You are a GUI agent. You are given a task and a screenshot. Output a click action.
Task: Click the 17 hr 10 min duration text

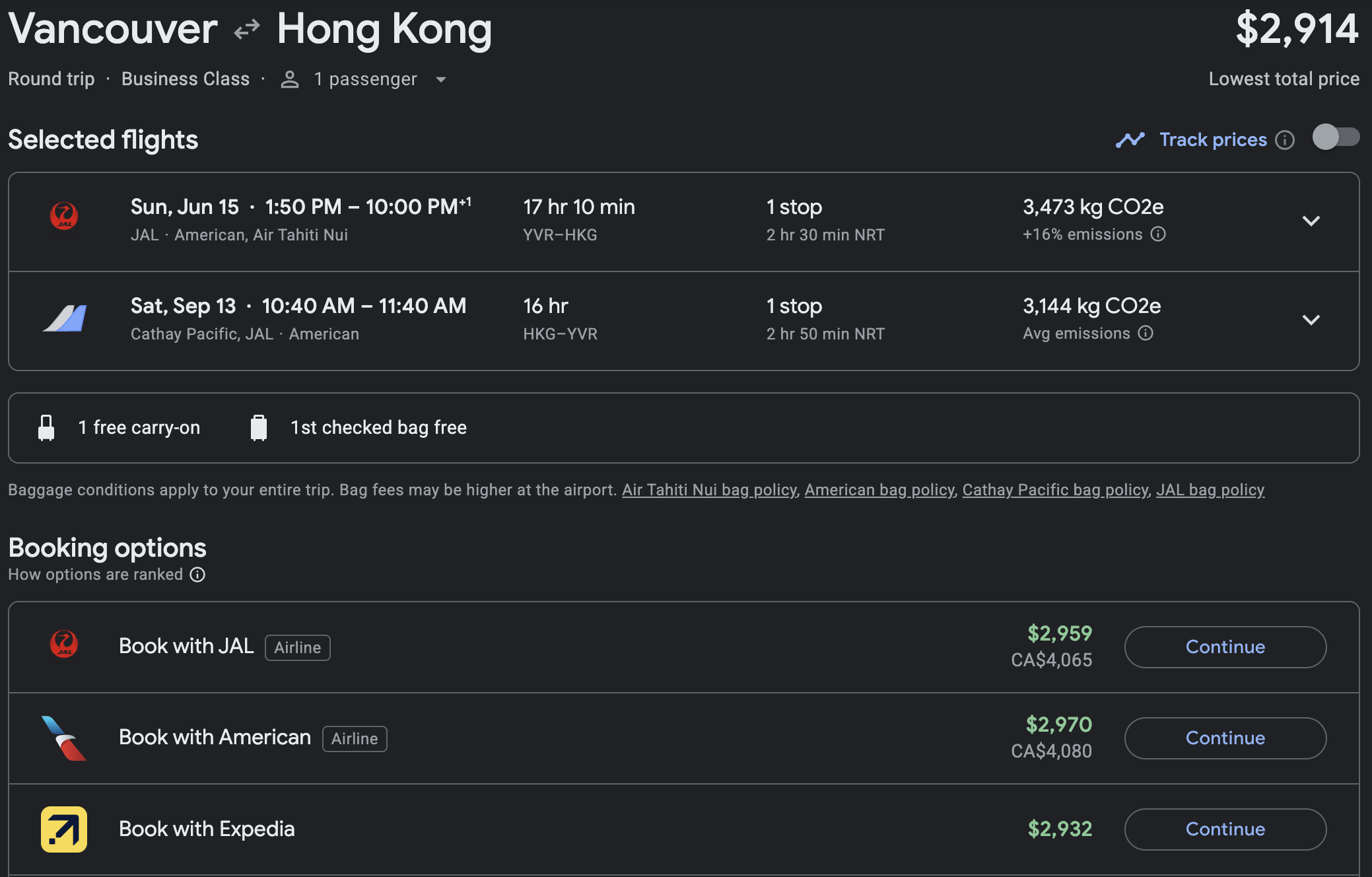coord(579,207)
